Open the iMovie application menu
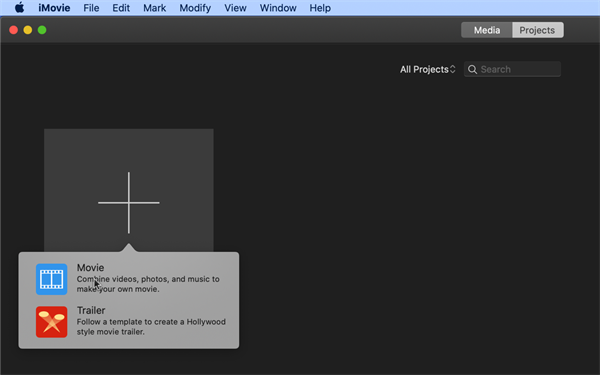Screen dimensions: 600x375 (x=54, y=8)
